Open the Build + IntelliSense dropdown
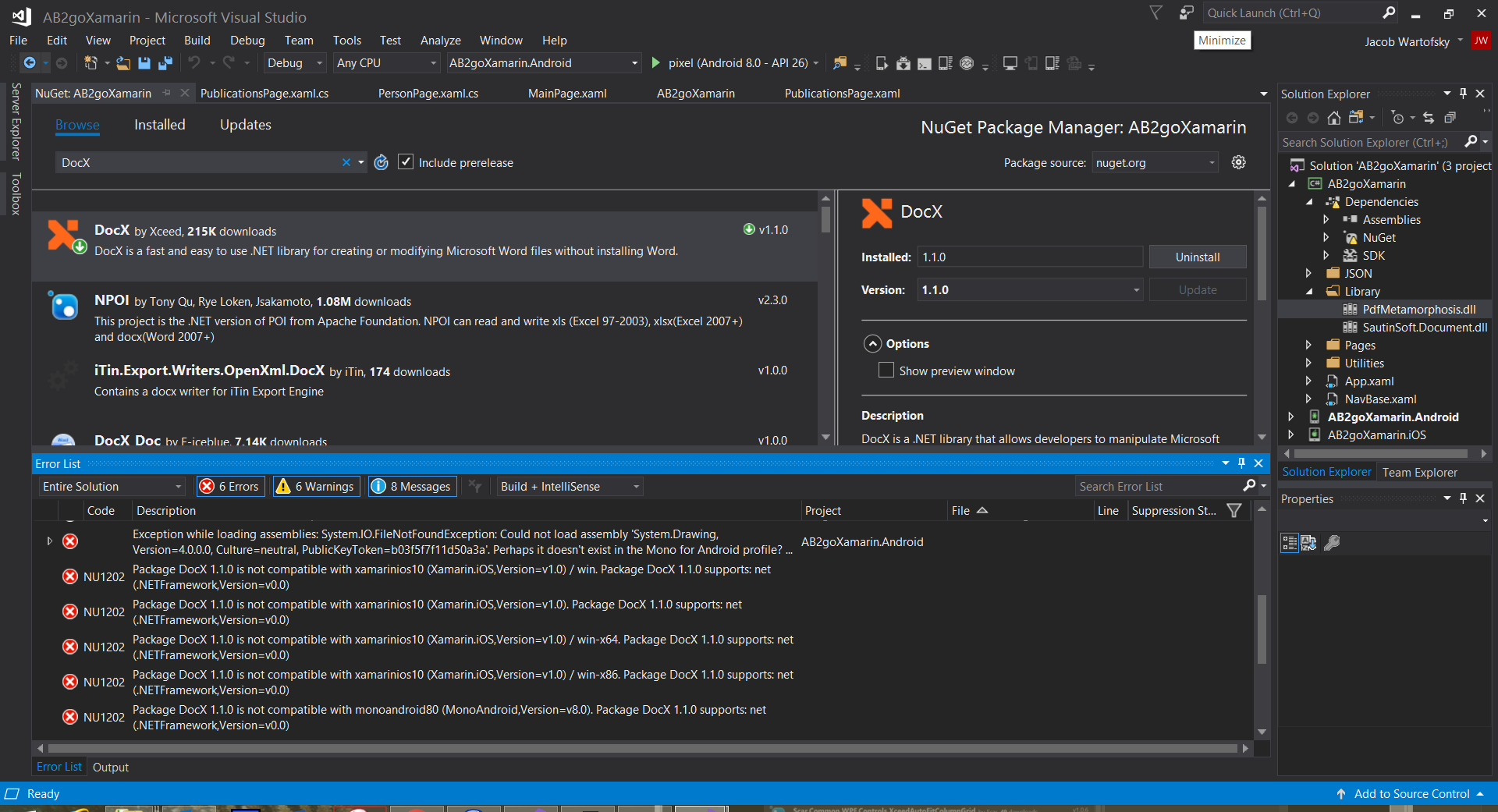The image size is (1498, 812). [x=570, y=486]
